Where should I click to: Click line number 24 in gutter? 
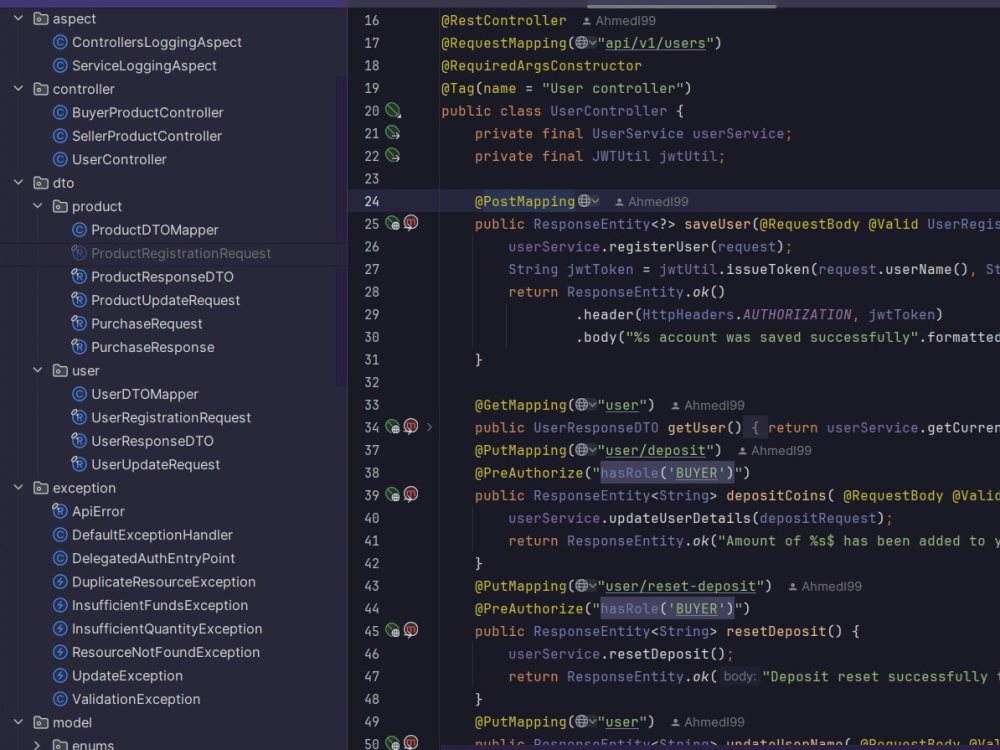[372, 201]
